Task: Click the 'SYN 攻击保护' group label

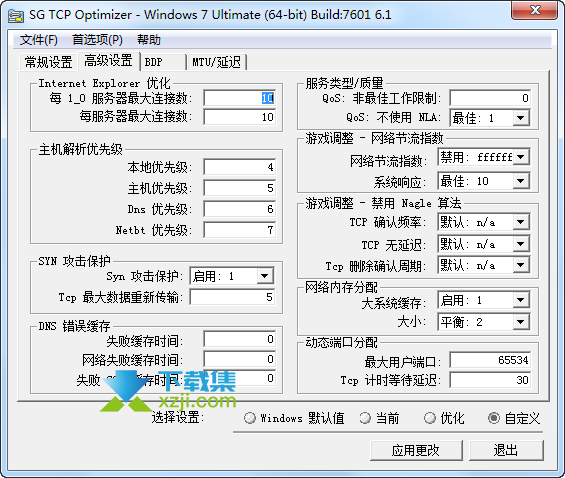Action: (x=75, y=261)
